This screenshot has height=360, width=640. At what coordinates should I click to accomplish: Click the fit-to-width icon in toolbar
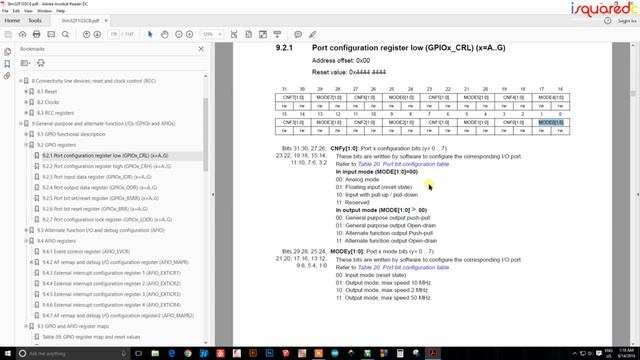click(234, 35)
